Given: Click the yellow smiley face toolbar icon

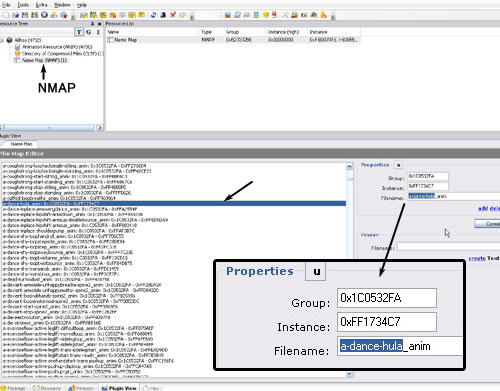Looking at the screenshot, I should tap(266, 15).
